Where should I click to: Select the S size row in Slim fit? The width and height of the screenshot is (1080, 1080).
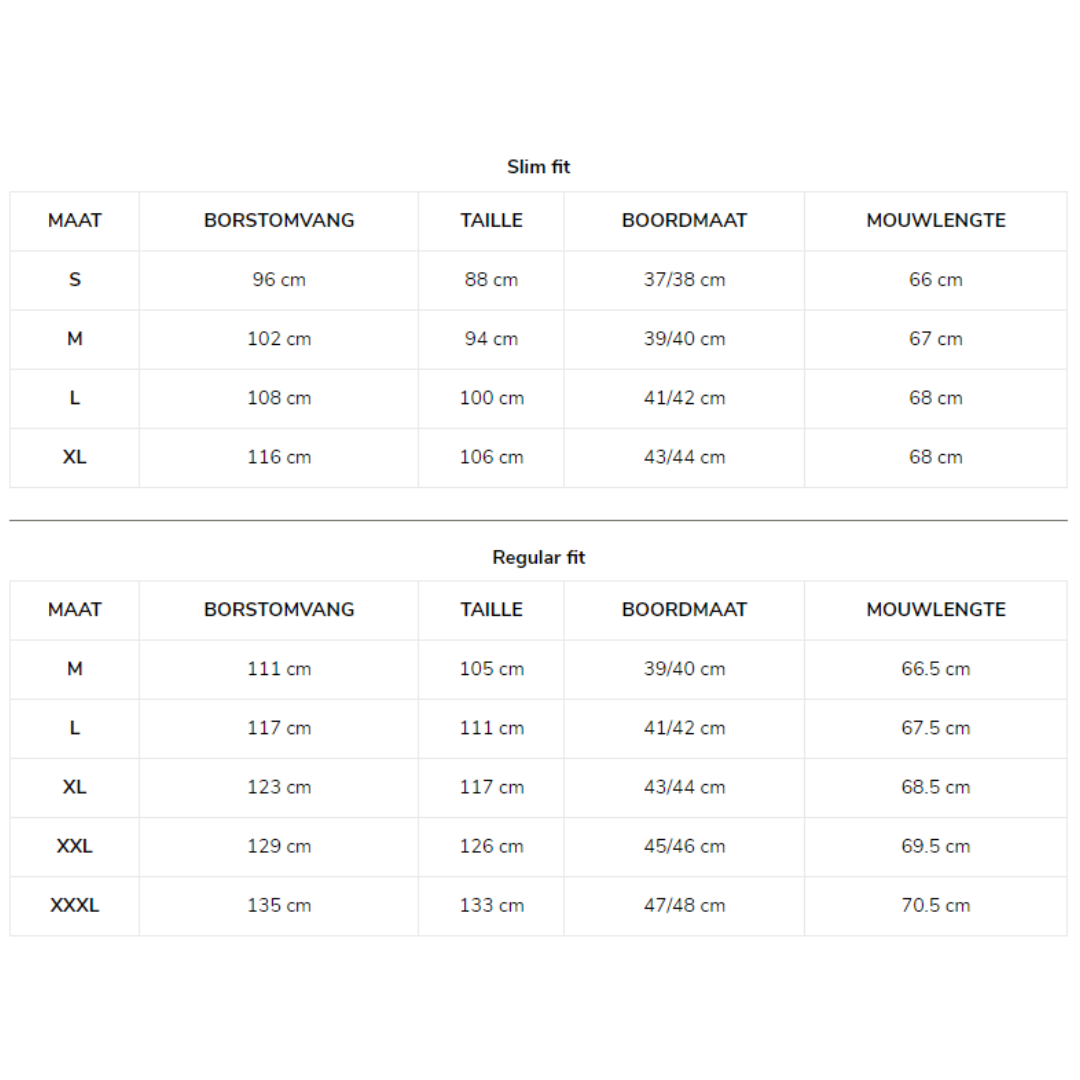pos(538,280)
